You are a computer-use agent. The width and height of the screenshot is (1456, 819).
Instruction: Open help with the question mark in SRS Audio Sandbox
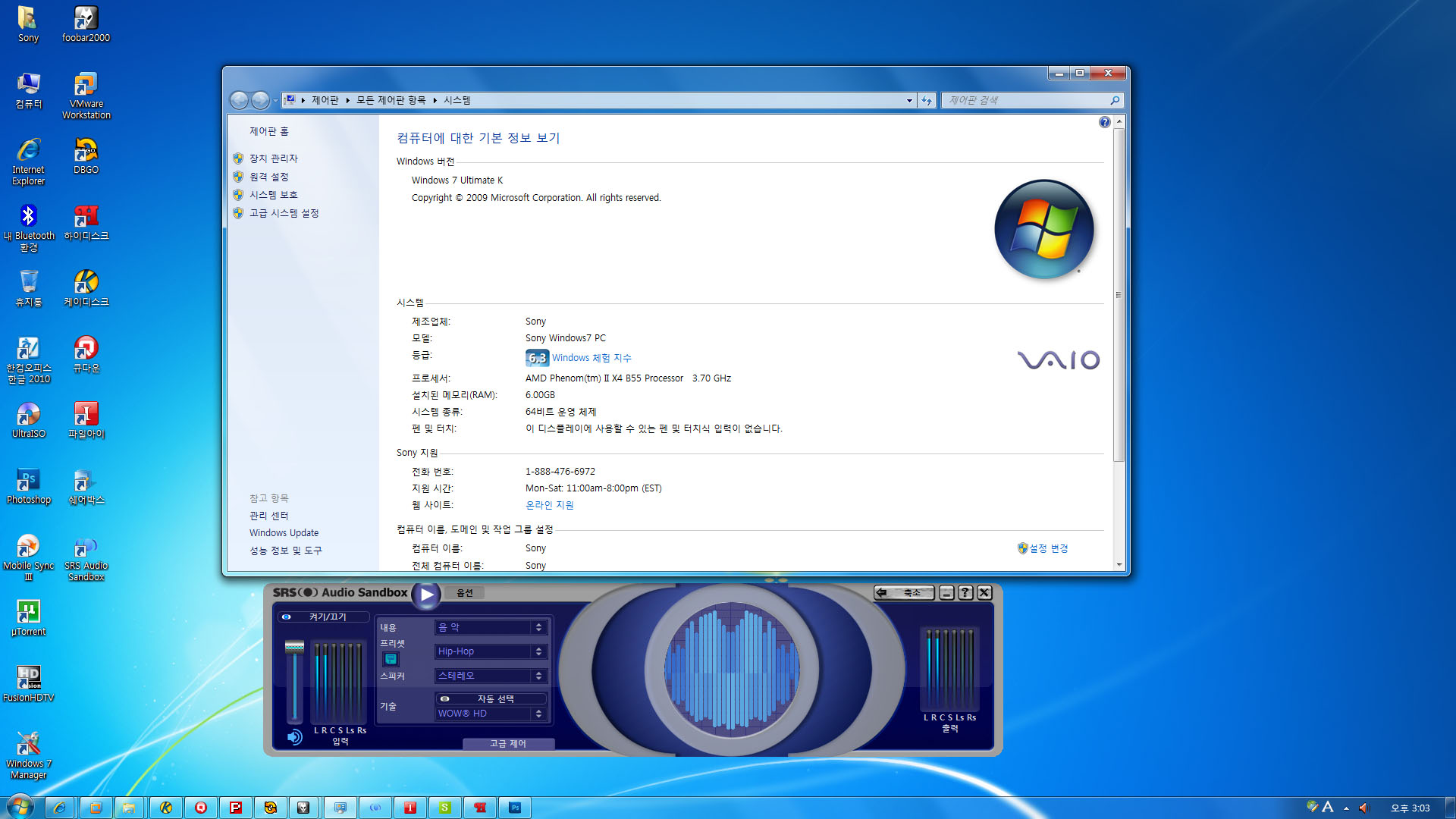click(x=965, y=593)
